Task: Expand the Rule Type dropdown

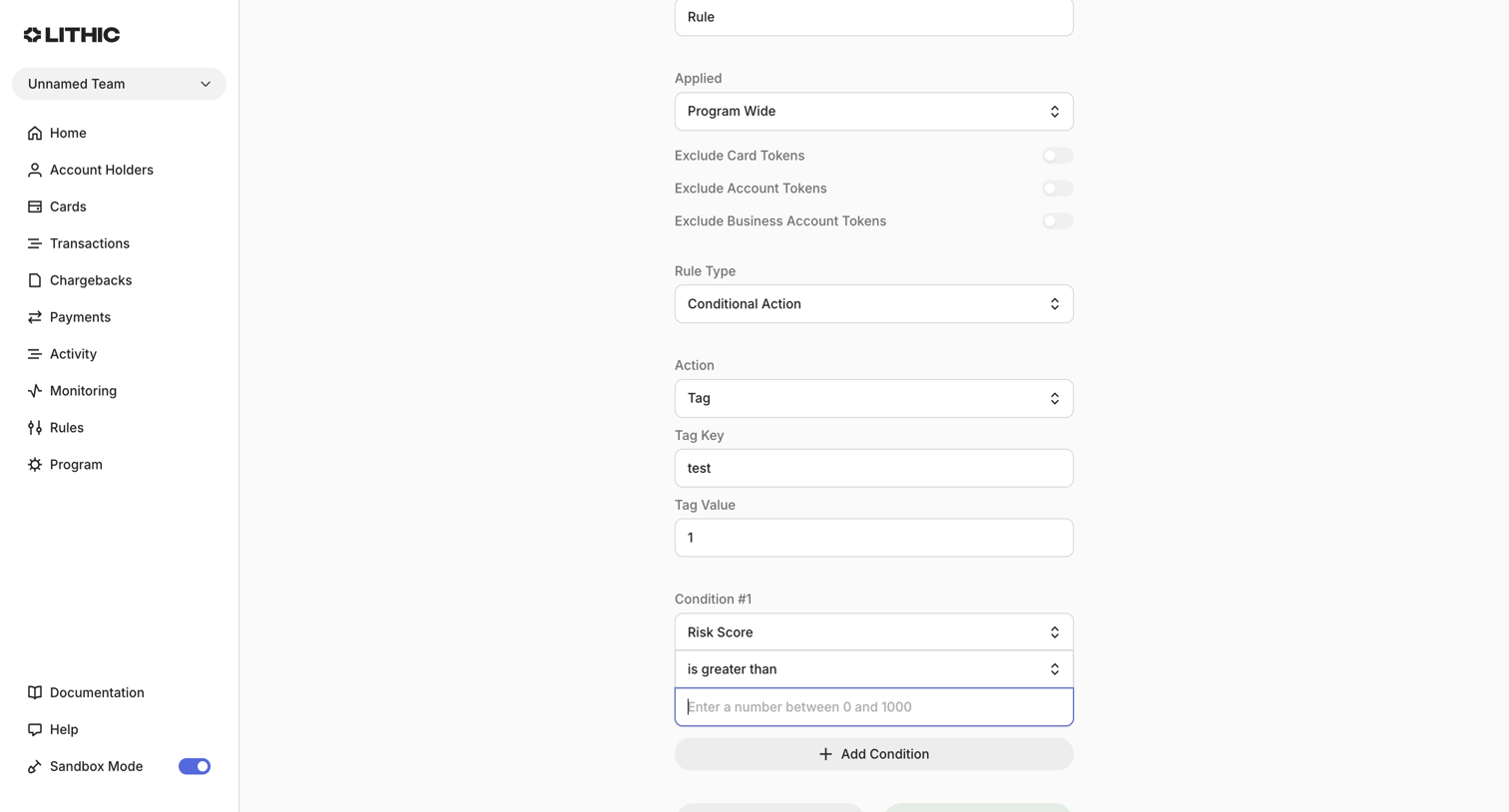Action: [873, 304]
